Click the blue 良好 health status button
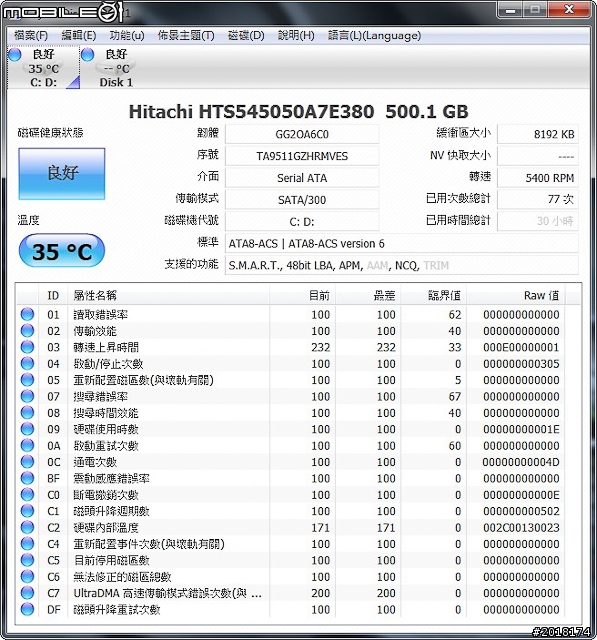 (62, 174)
